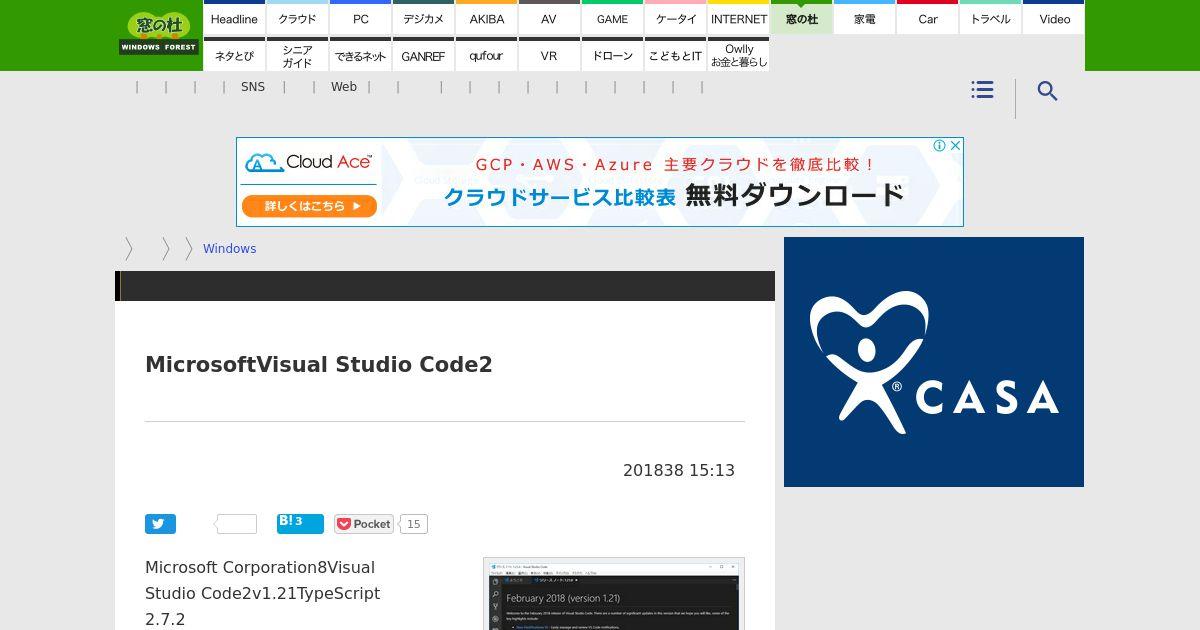Open the hamburger list menu icon
1200x630 pixels.
(982, 90)
